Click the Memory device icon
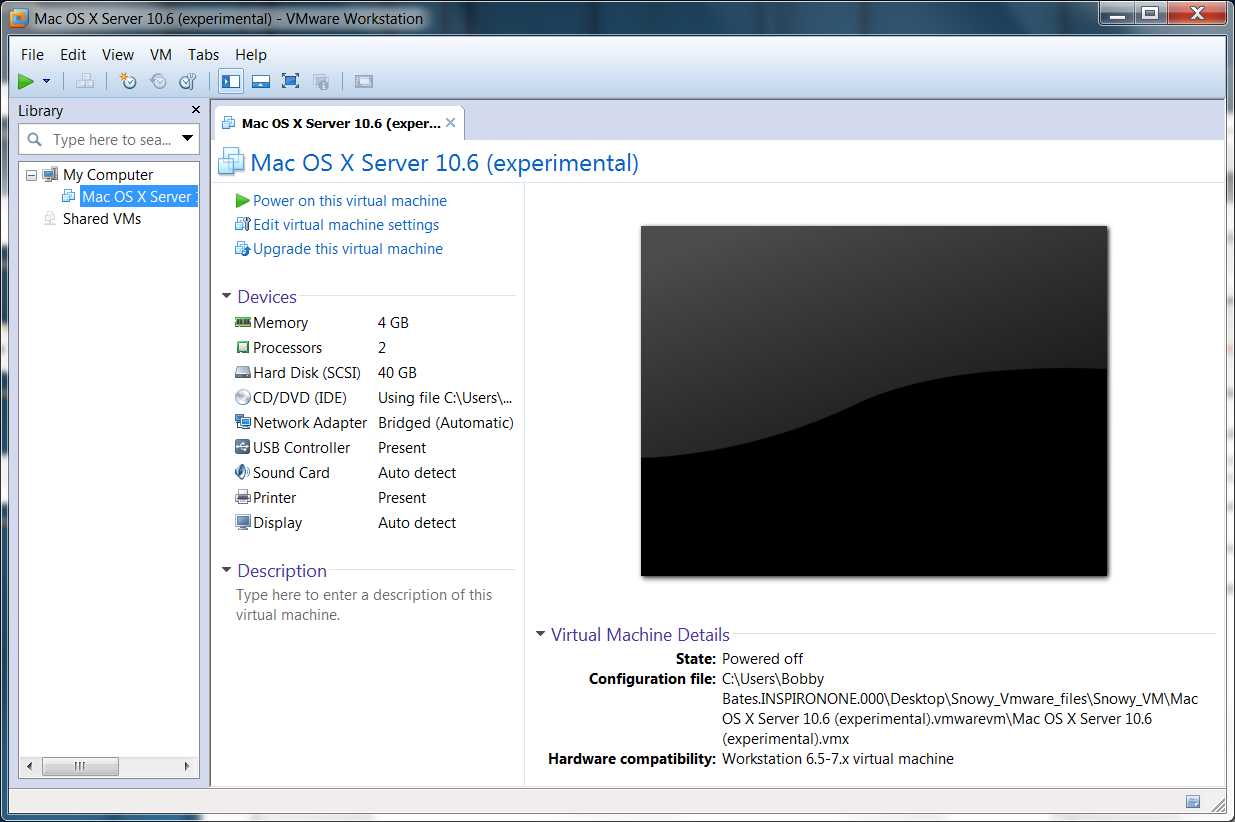1235x822 pixels. 243,322
